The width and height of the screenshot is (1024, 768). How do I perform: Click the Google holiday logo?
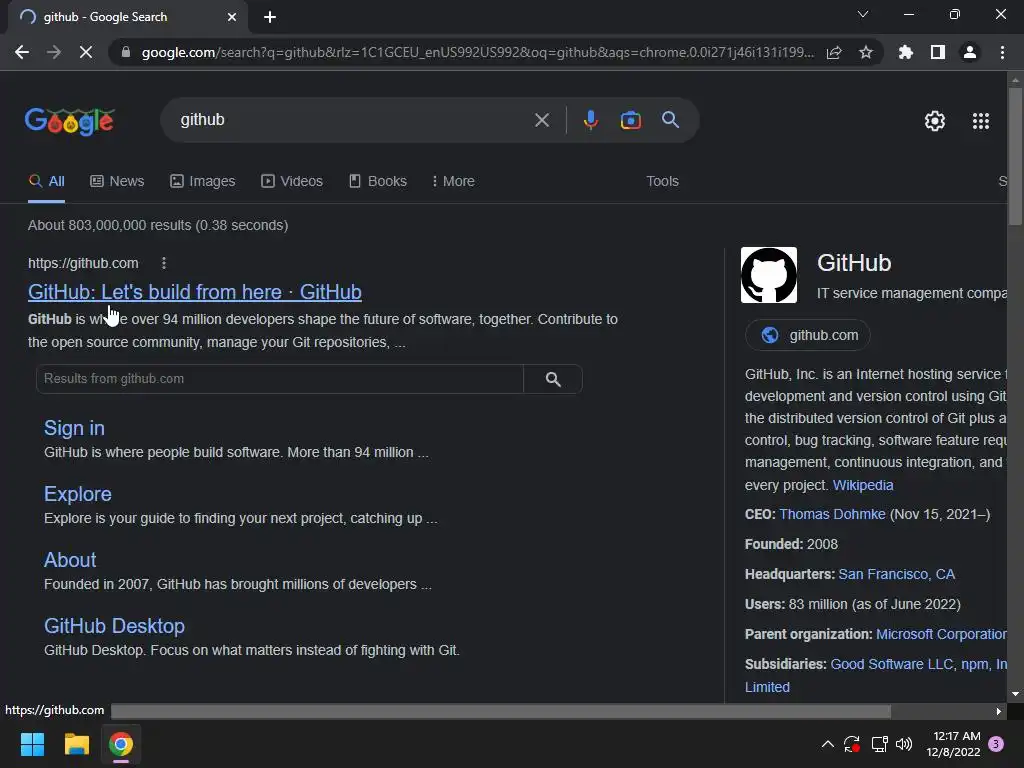click(x=70, y=121)
